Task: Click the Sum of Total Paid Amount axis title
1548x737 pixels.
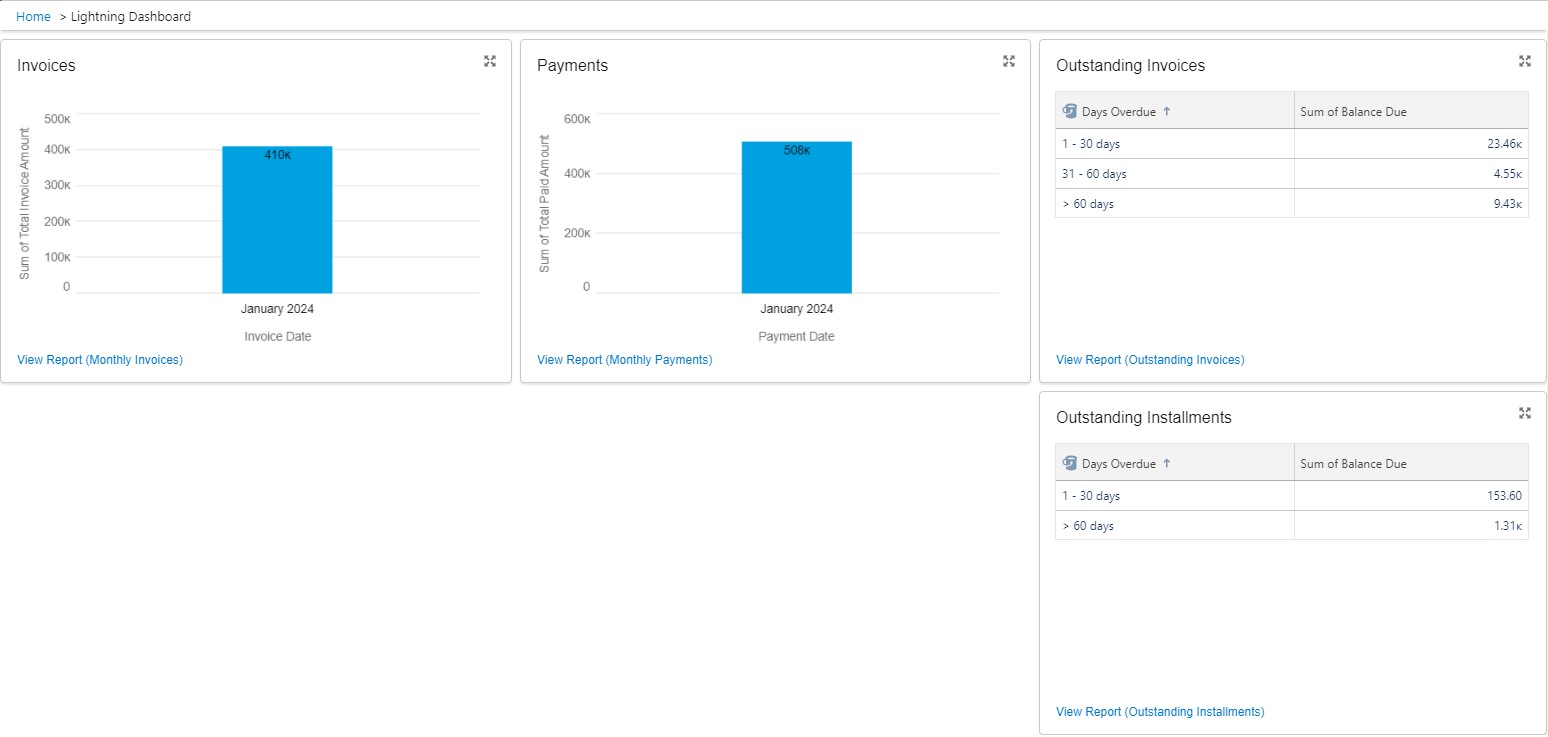Action: (545, 203)
